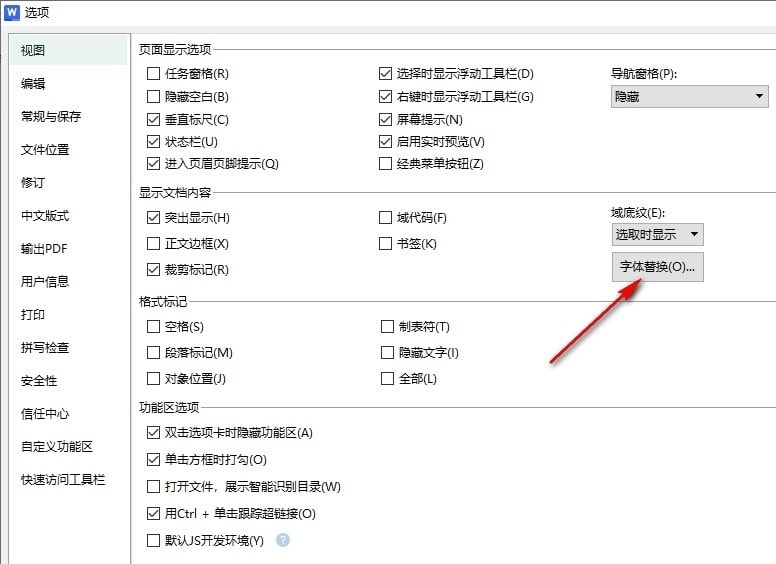Toggle 双击选项卡时隐藏功能区(A)

pos(153,433)
